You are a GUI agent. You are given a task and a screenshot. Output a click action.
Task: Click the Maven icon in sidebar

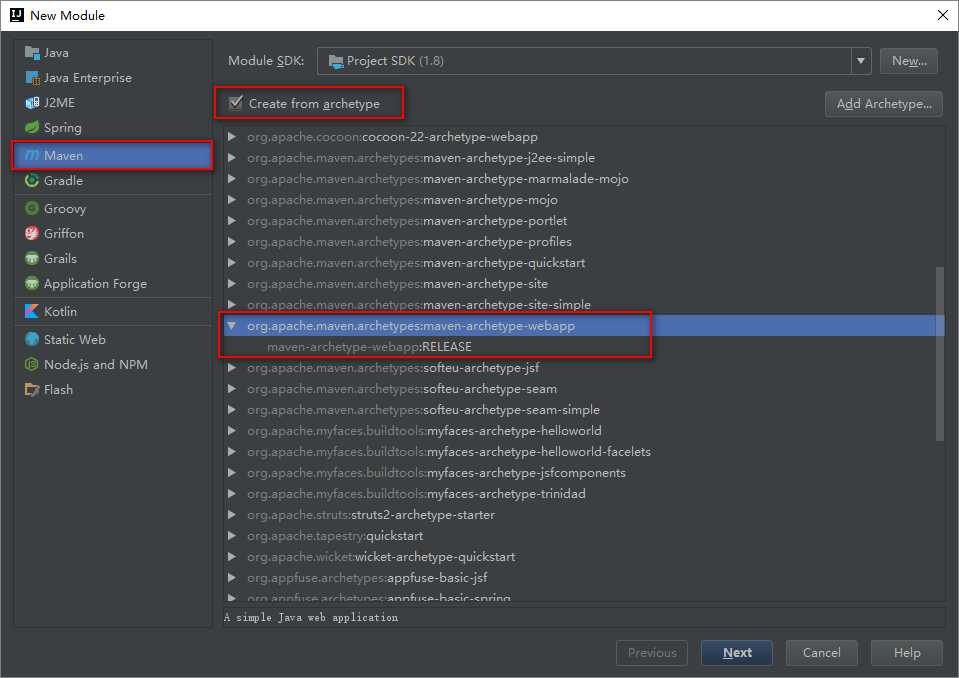click(32, 155)
